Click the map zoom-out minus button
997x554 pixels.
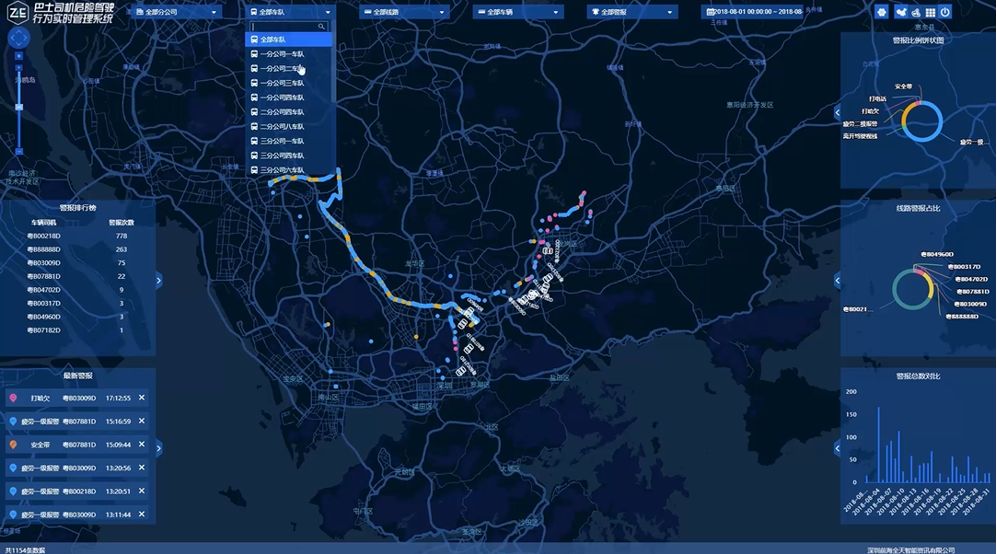pyautogui.click(x=19, y=151)
